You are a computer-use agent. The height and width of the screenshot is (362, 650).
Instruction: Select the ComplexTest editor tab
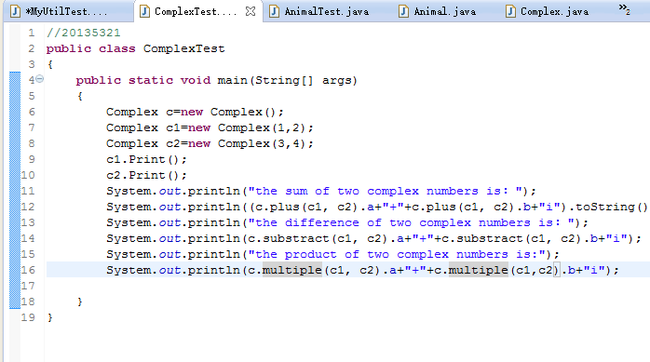195,11
